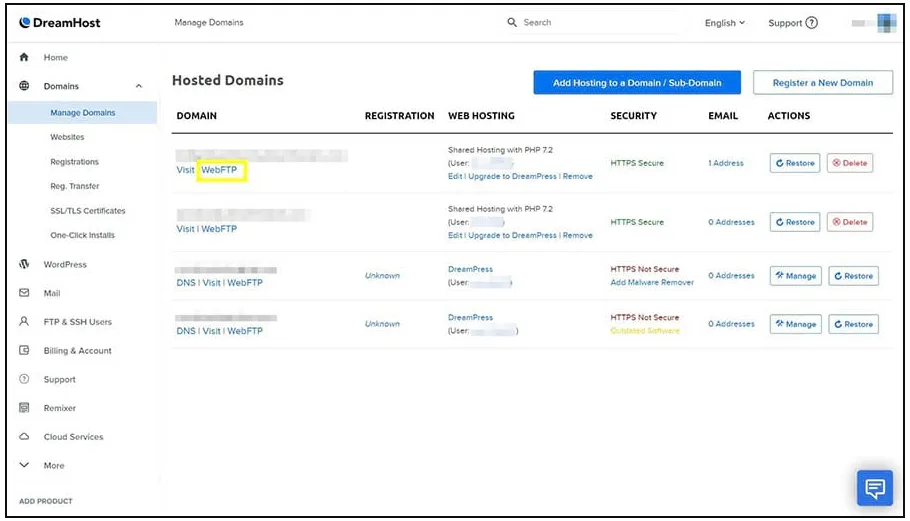The image size is (910, 521).
Task: Open WordPress menu label
Action: click(x=65, y=264)
